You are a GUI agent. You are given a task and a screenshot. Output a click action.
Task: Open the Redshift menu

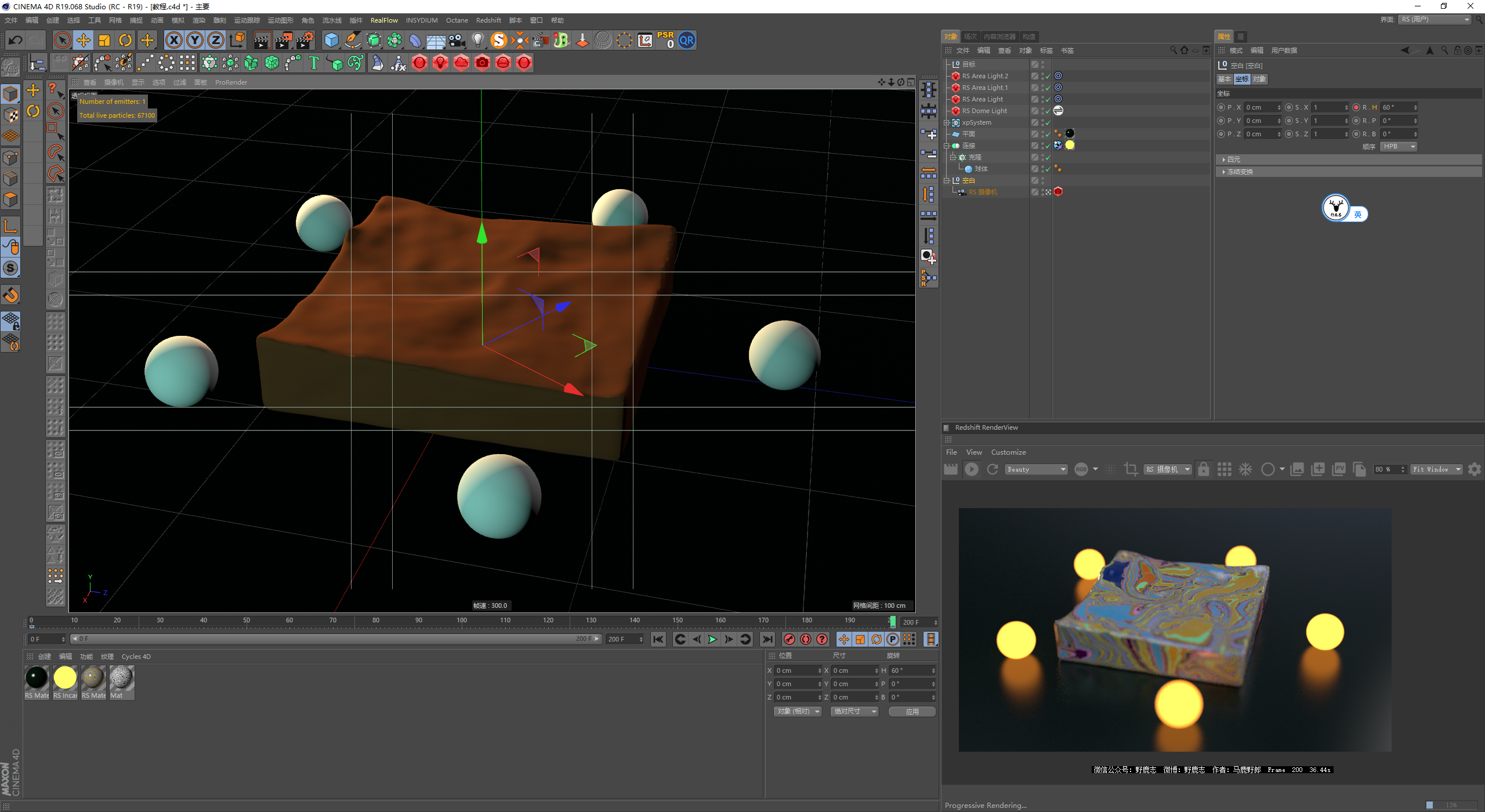tap(488, 20)
